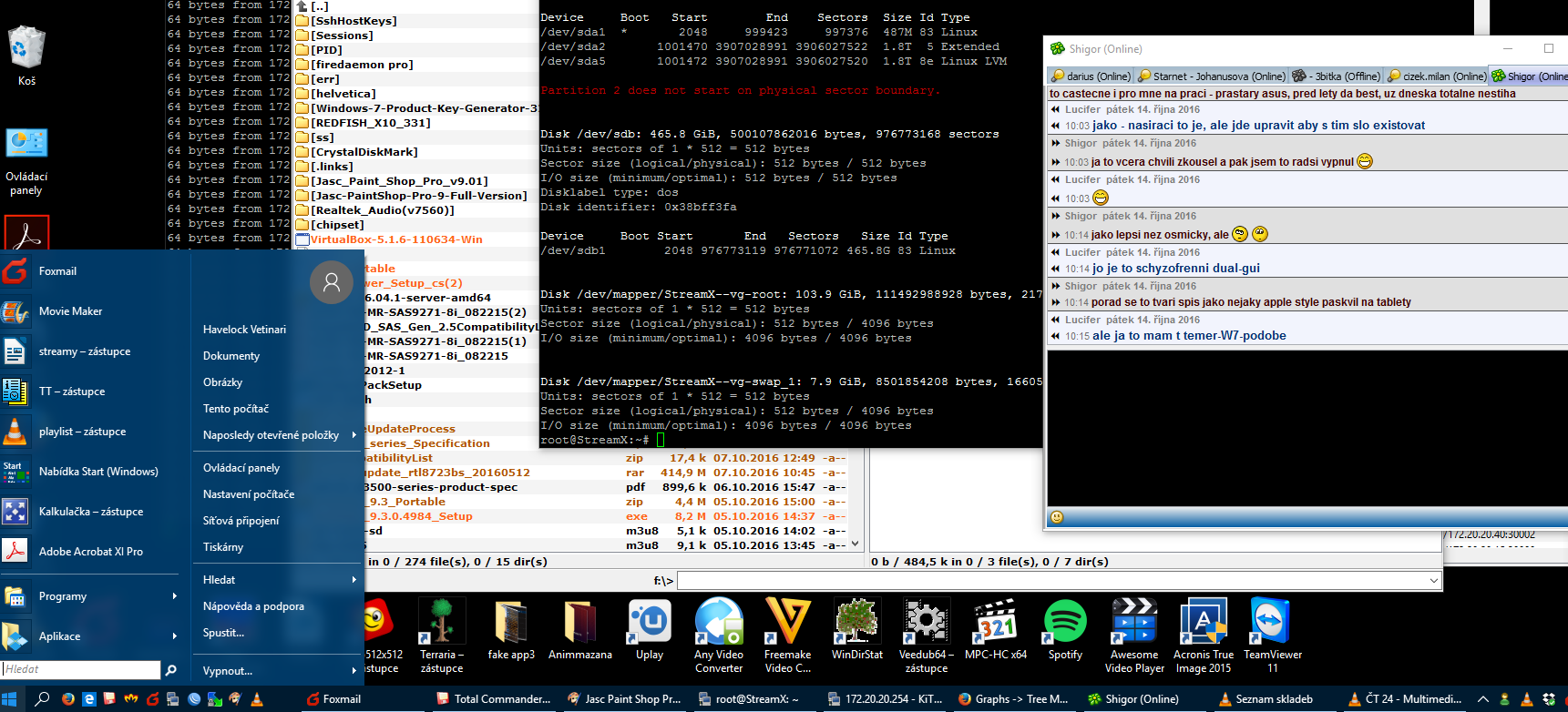Click start menu search magnifier button
This screenshot has width=1568, height=712.
[x=170, y=670]
